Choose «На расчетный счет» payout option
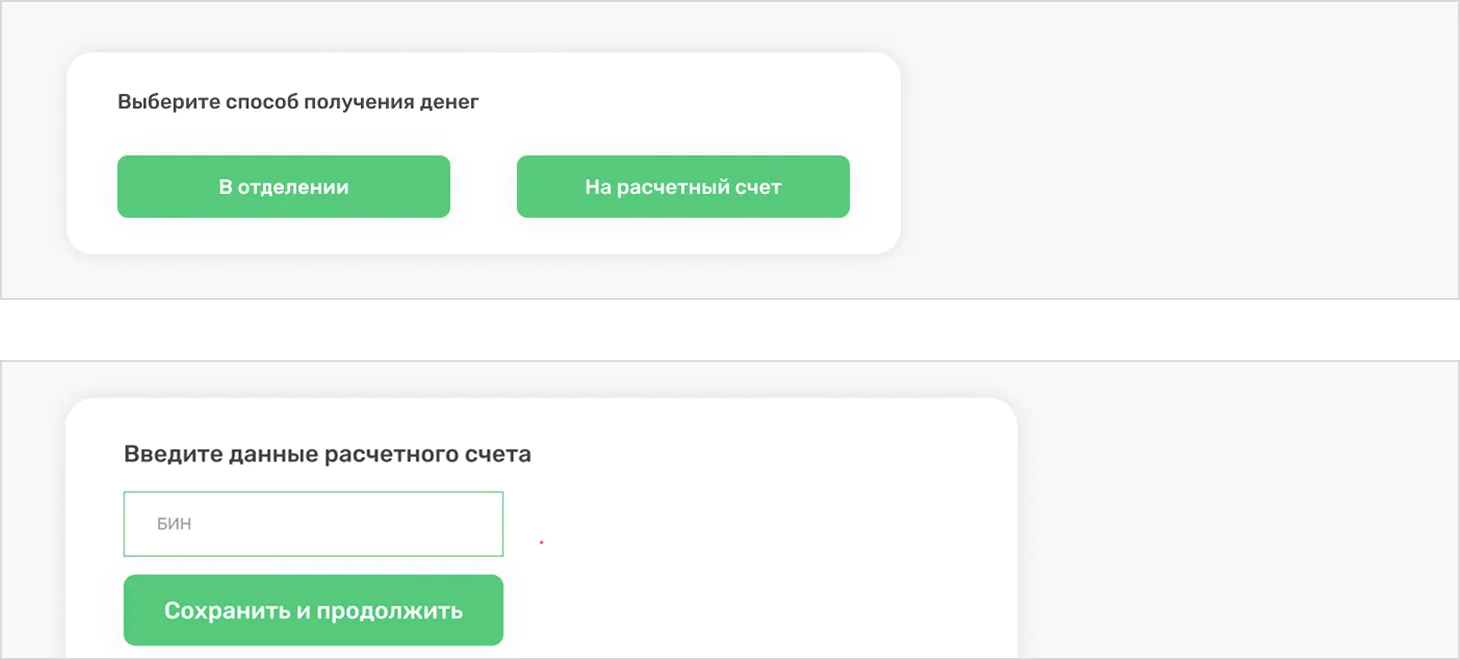1460x660 pixels. click(x=683, y=187)
